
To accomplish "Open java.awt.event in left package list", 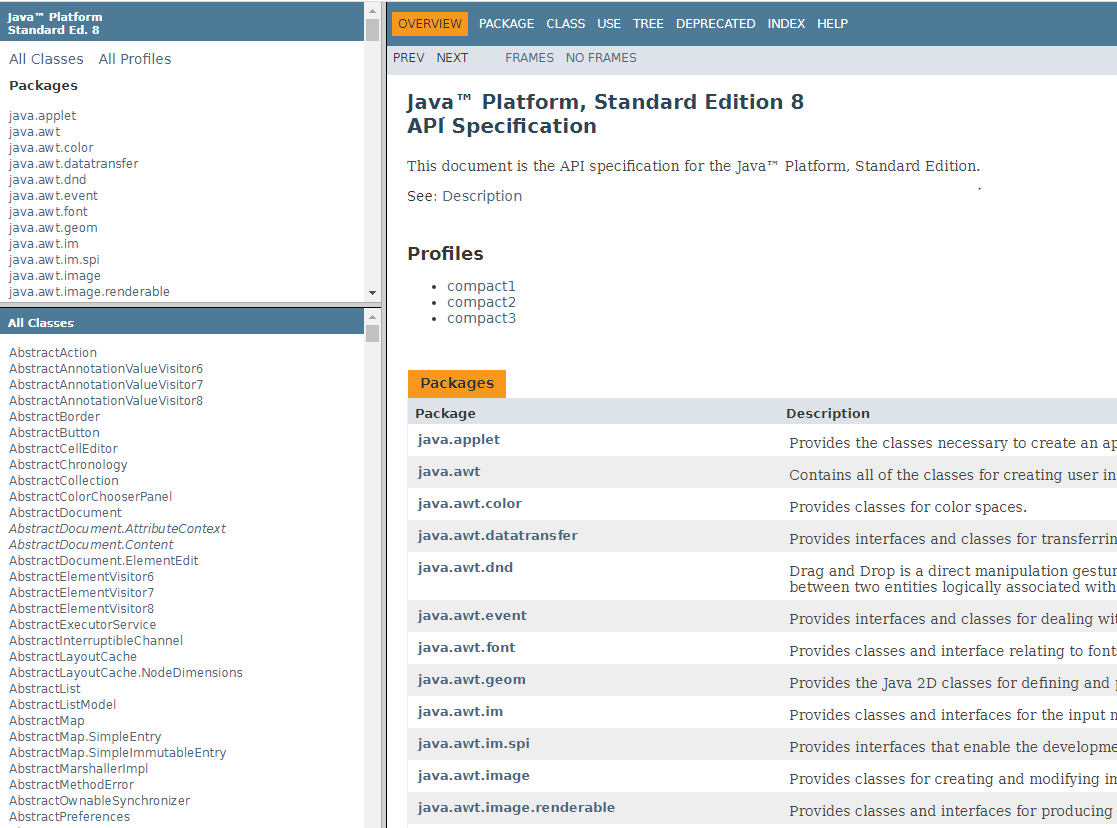I will 53,196.
